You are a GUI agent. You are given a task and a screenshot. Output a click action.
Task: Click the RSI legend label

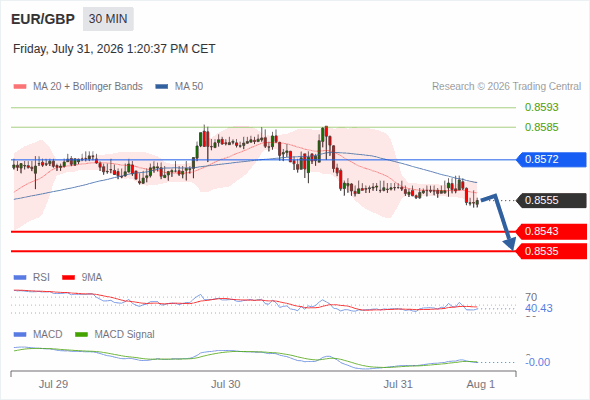(41, 278)
